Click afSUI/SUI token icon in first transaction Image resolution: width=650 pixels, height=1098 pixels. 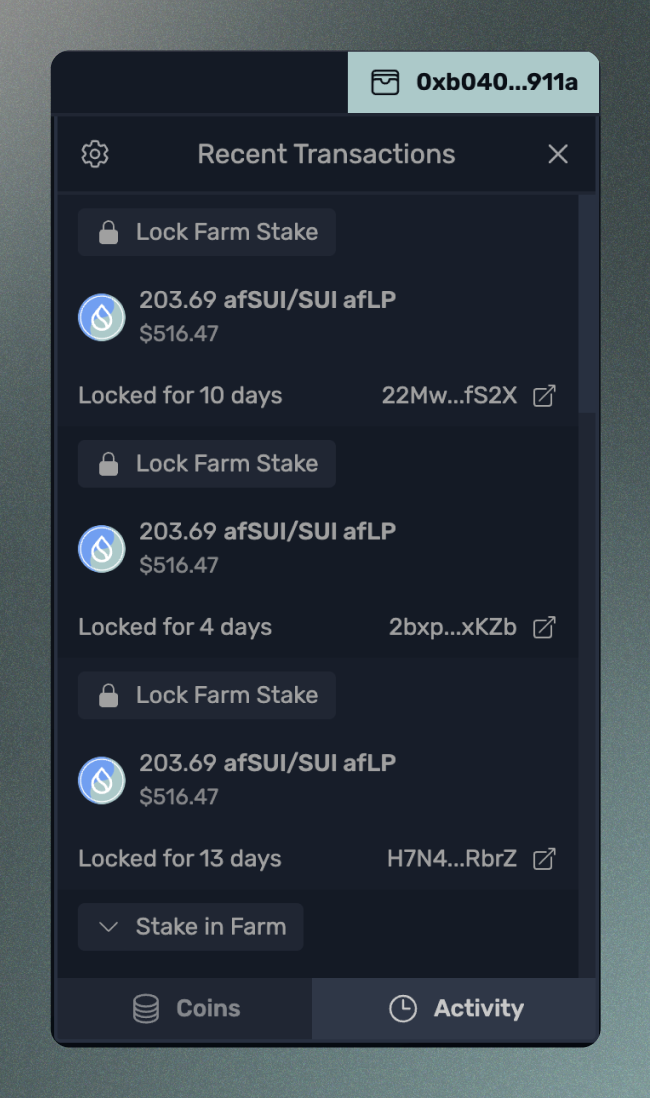102,317
